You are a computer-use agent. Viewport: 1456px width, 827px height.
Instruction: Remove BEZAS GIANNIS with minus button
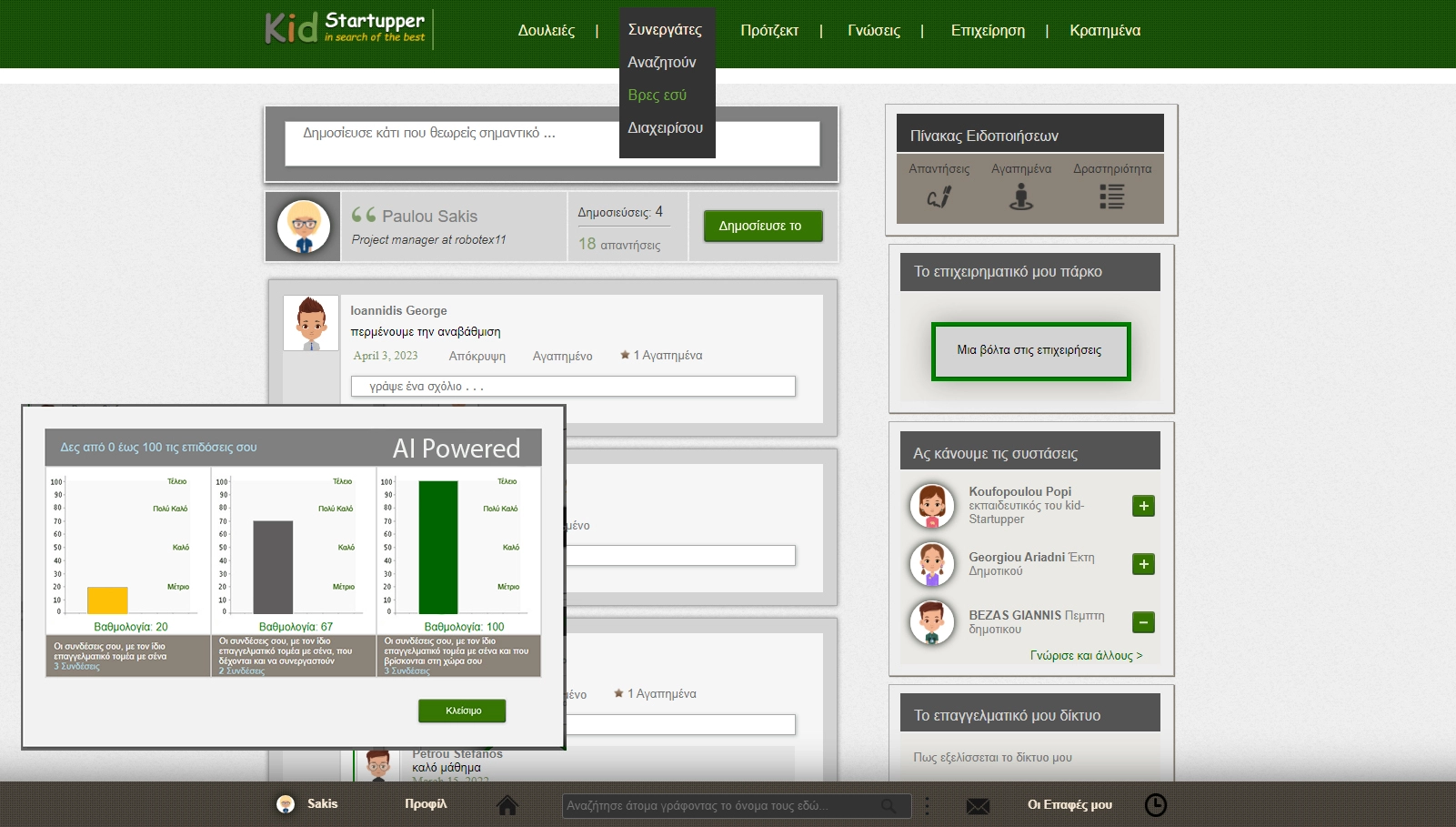[1143, 622]
